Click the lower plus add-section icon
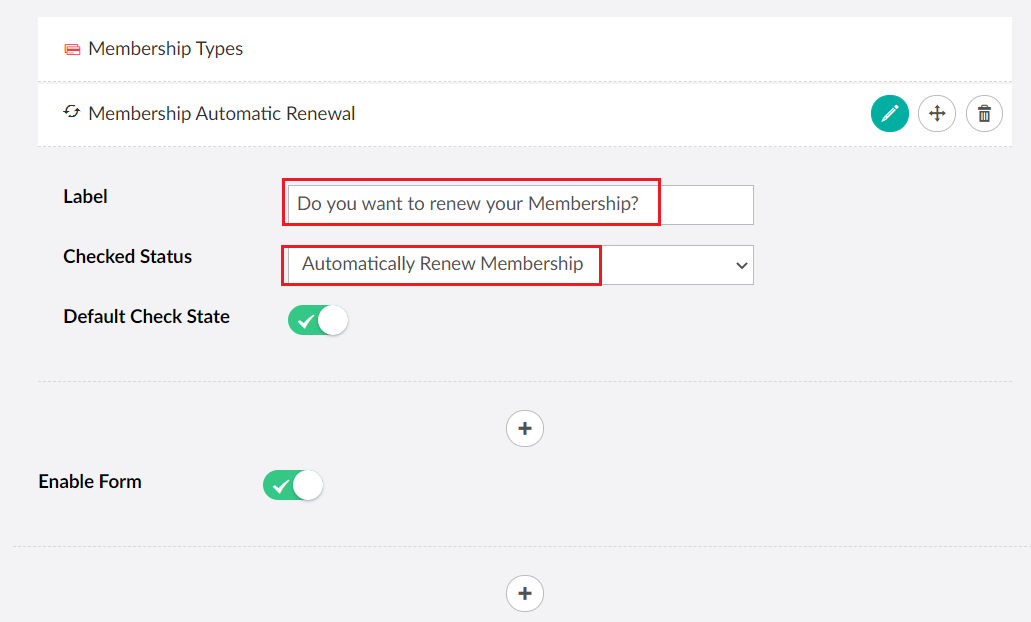 (x=524, y=593)
